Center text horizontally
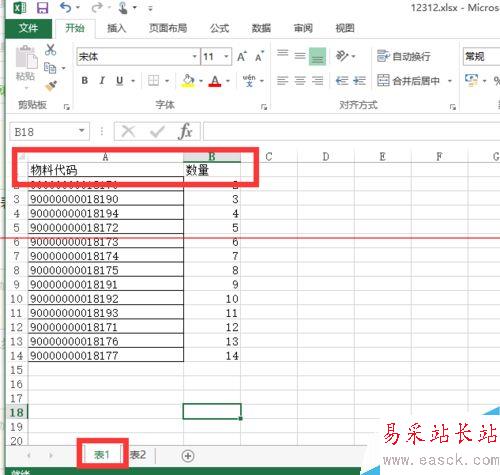 coord(300,81)
